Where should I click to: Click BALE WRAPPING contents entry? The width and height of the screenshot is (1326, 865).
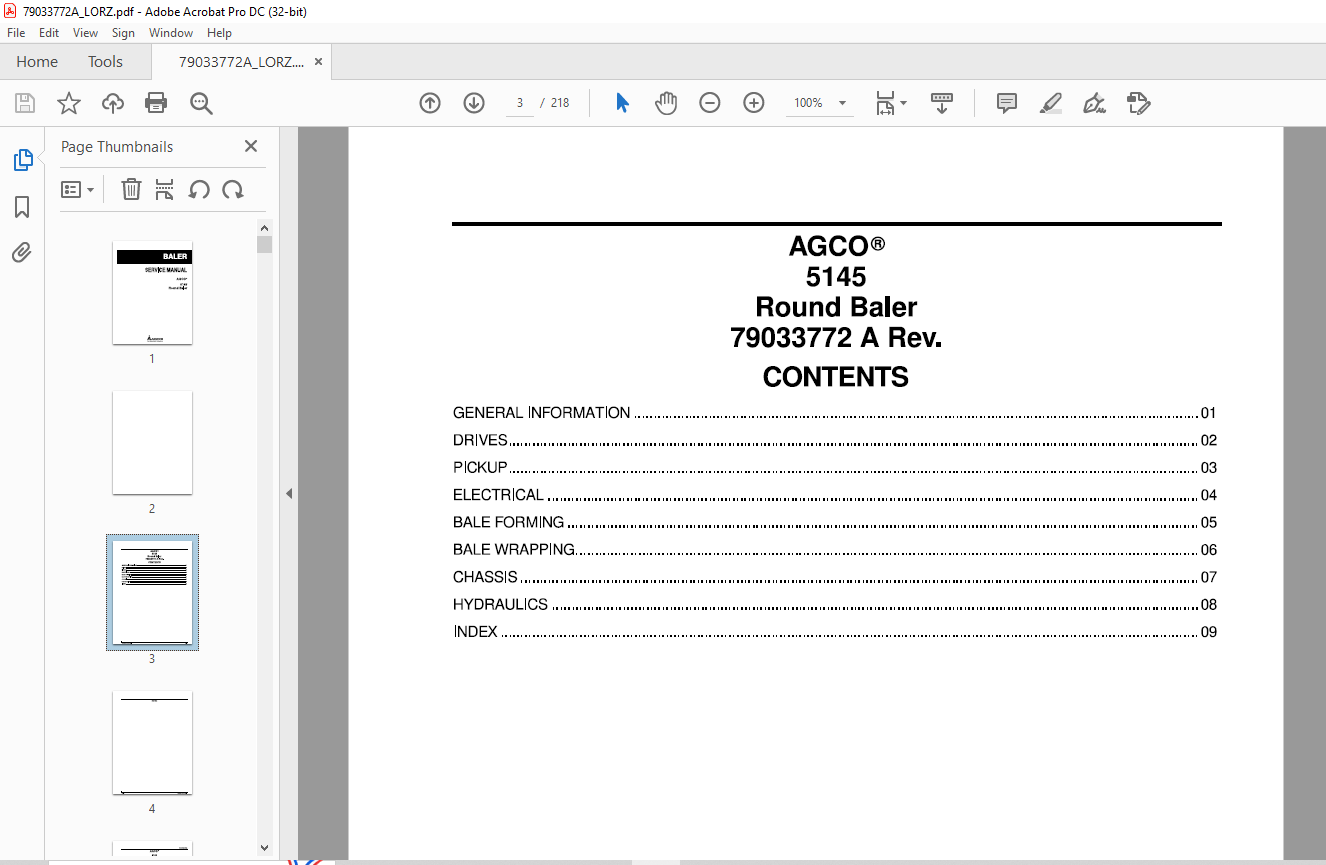(x=834, y=550)
